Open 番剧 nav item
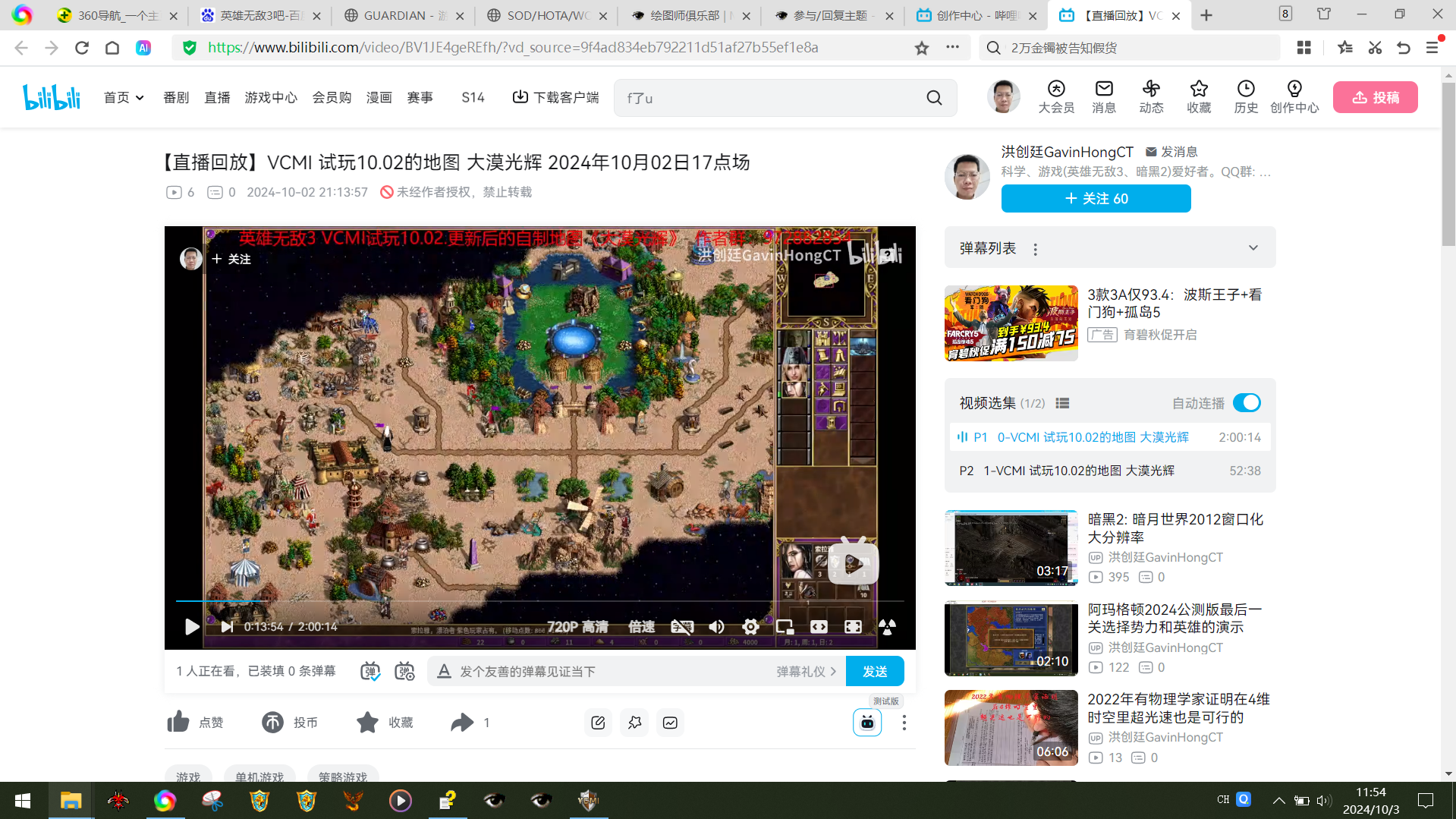The height and width of the screenshot is (819, 1456). tap(176, 97)
